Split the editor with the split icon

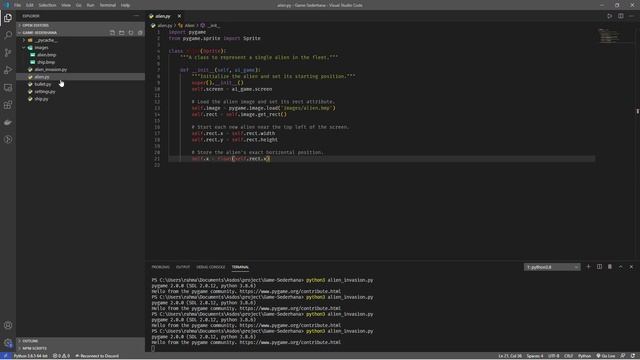[x=620, y=16]
